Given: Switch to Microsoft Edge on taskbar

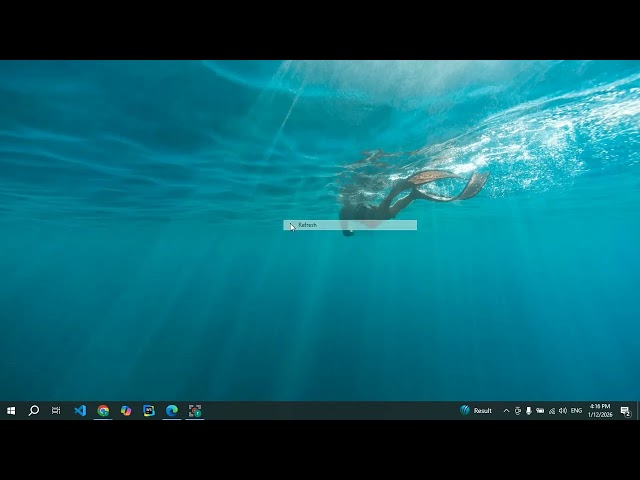Looking at the screenshot, I should point(172,411).
